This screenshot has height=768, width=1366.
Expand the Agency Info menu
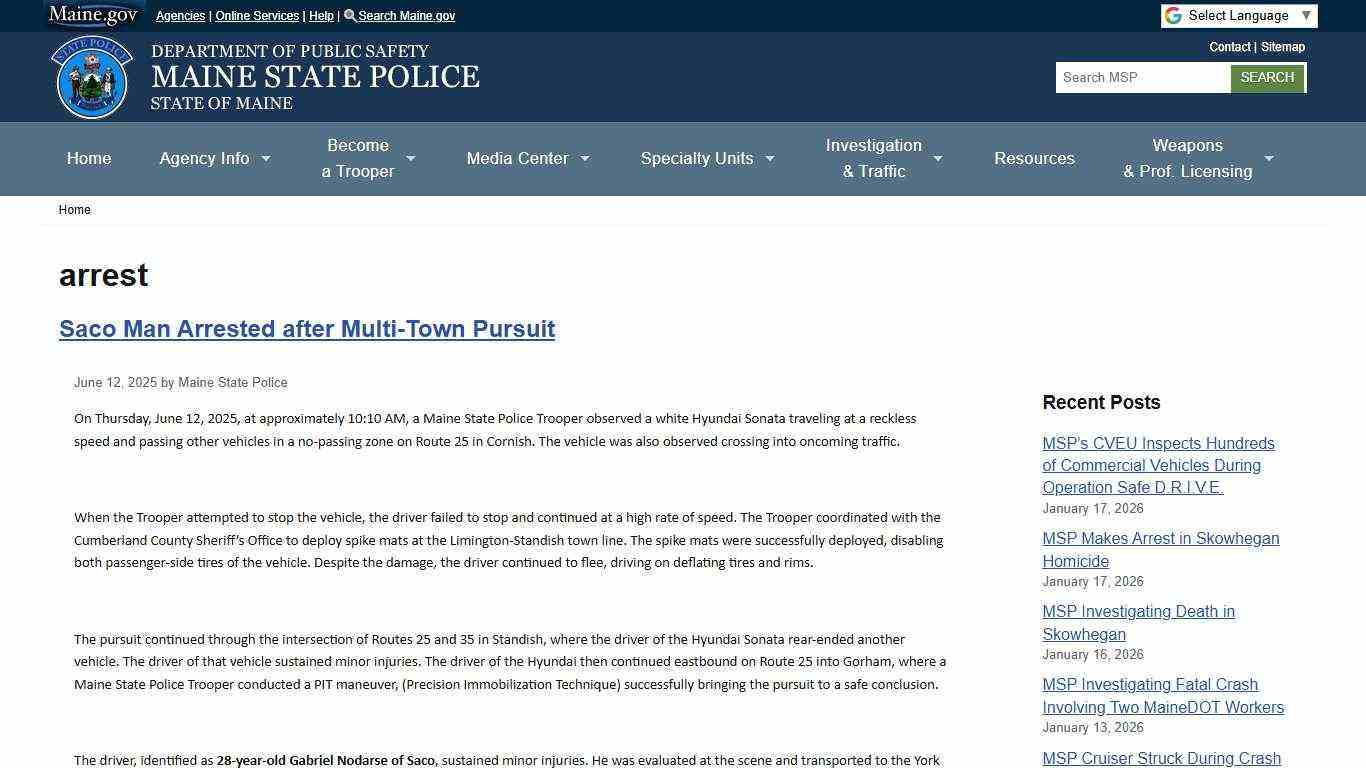(x=214, y=158)
